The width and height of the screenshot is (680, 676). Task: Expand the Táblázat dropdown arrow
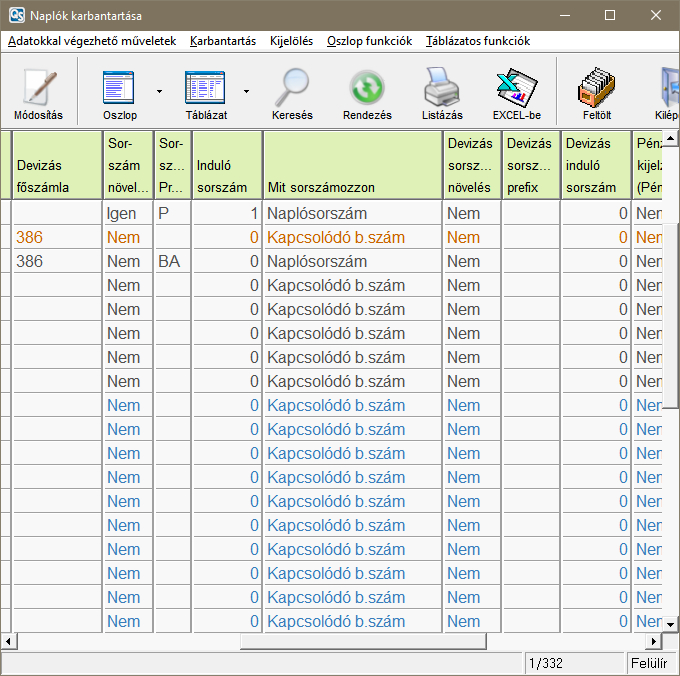(x=246, y=91)
